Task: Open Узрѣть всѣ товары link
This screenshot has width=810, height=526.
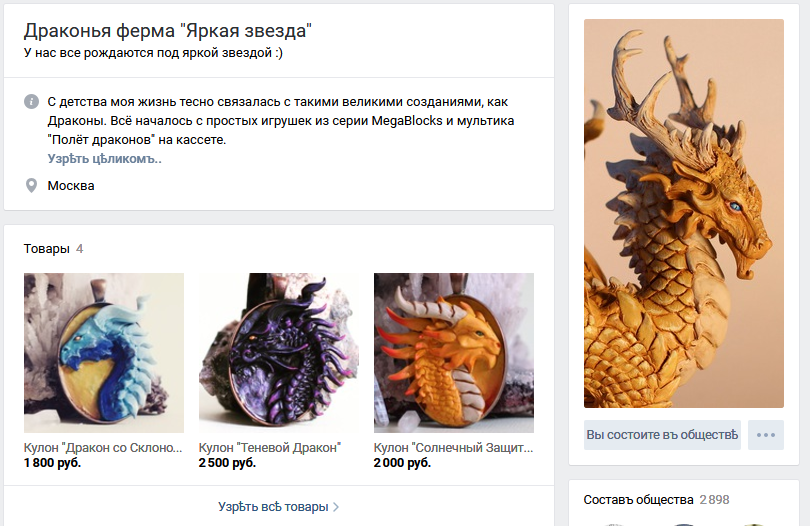Action: pyautogui.click(x=273, y=507)
